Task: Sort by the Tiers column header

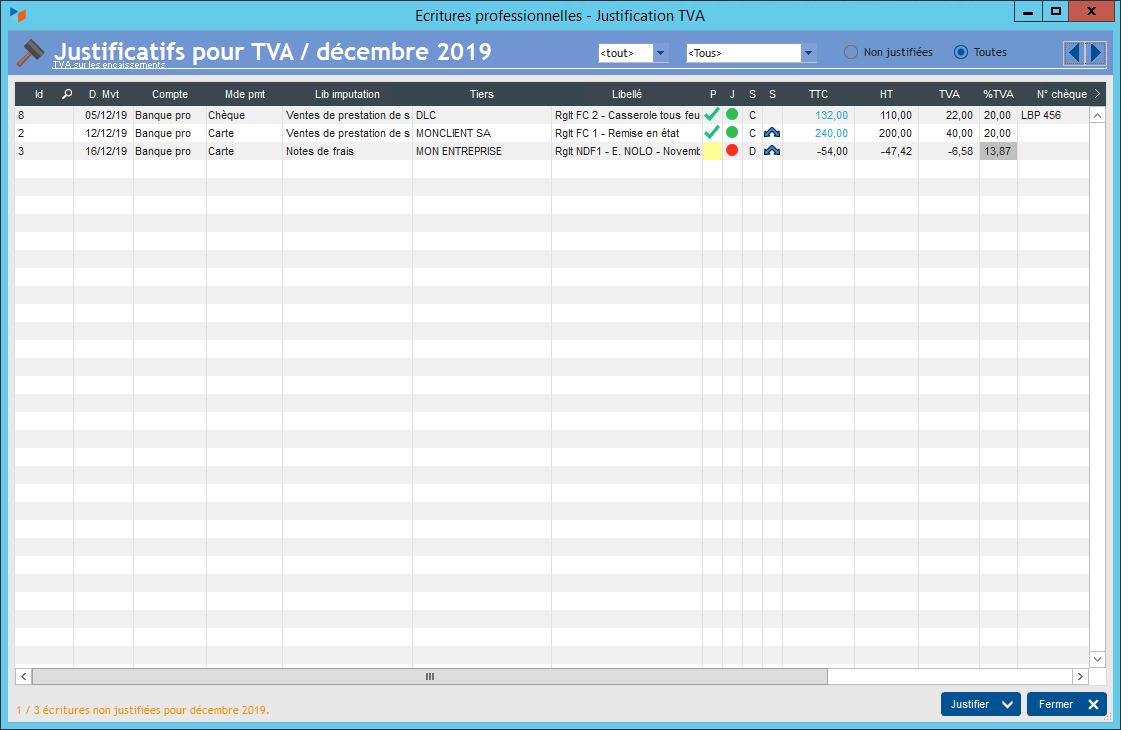Action: 481,94
